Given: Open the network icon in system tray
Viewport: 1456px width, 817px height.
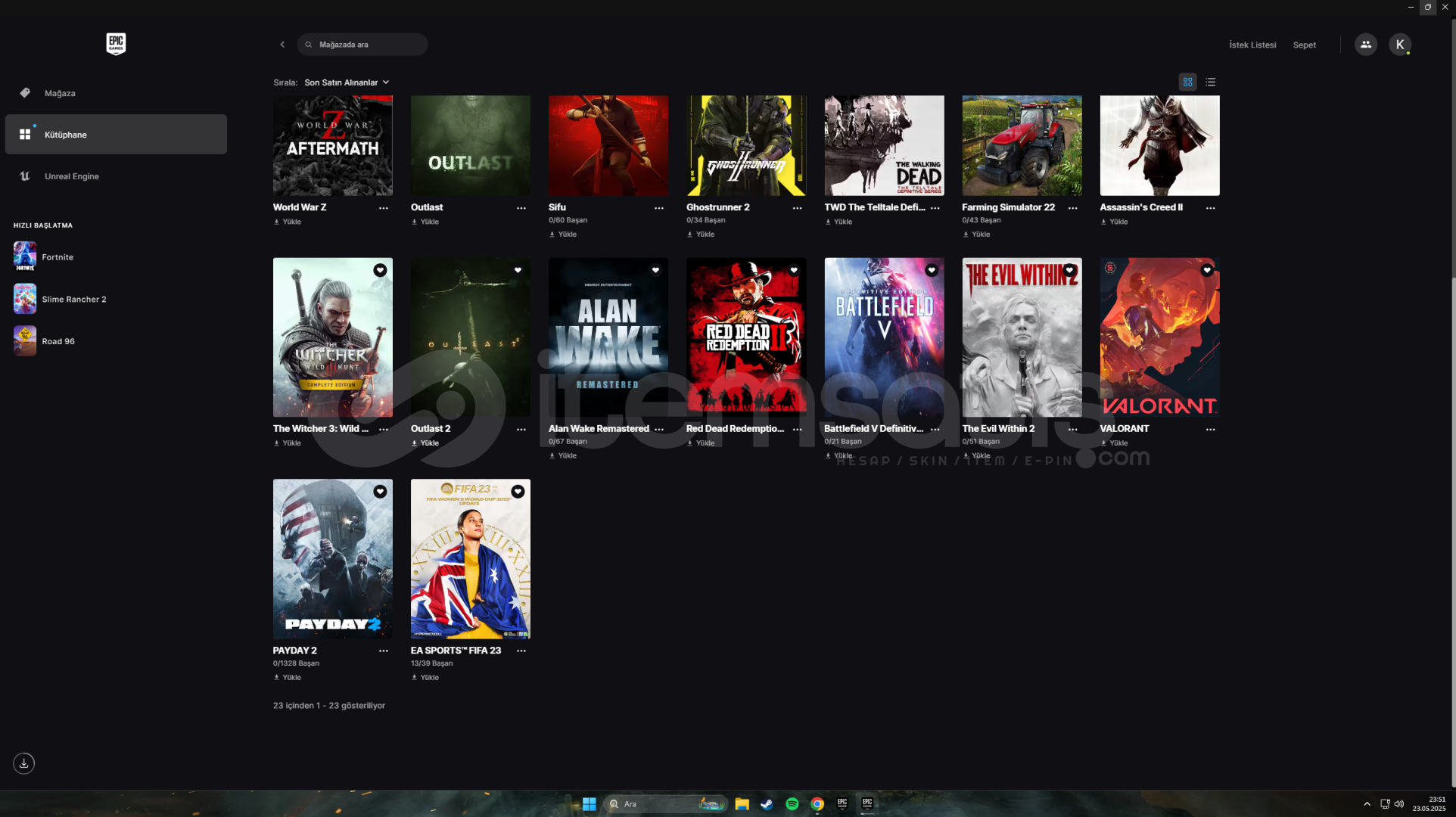Looking at the screenshot, I should click(1384, 804).
